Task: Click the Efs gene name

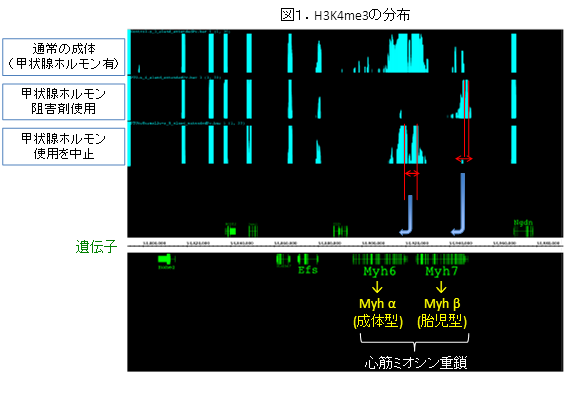Action: point(308,270)
